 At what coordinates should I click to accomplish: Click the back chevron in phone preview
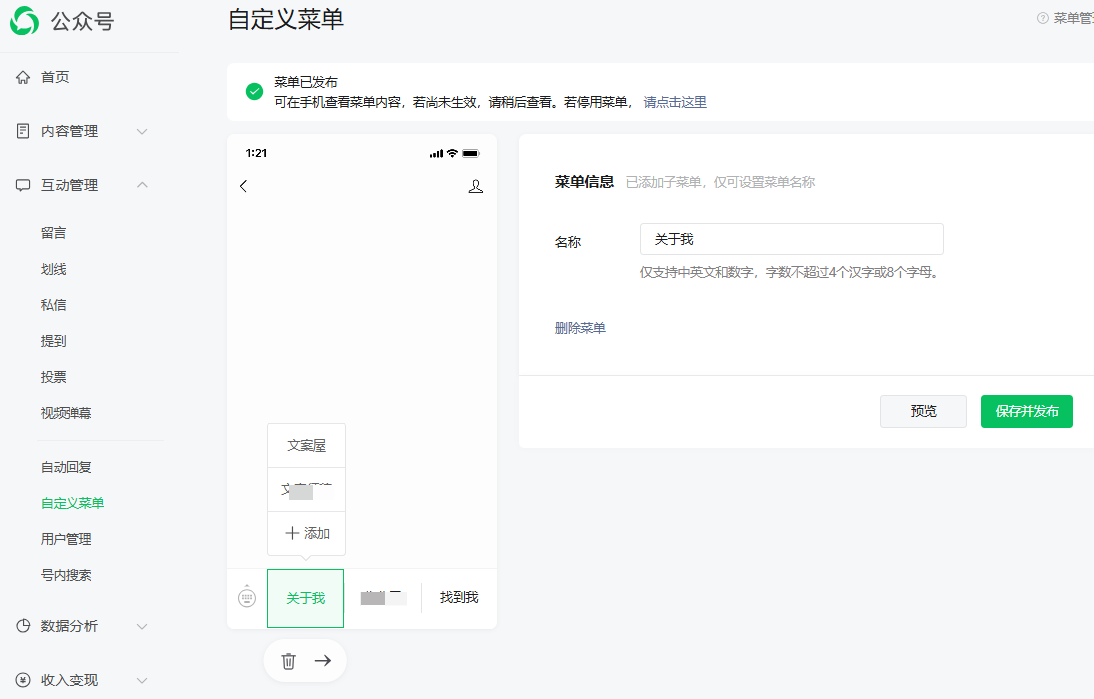pos(243,186)
